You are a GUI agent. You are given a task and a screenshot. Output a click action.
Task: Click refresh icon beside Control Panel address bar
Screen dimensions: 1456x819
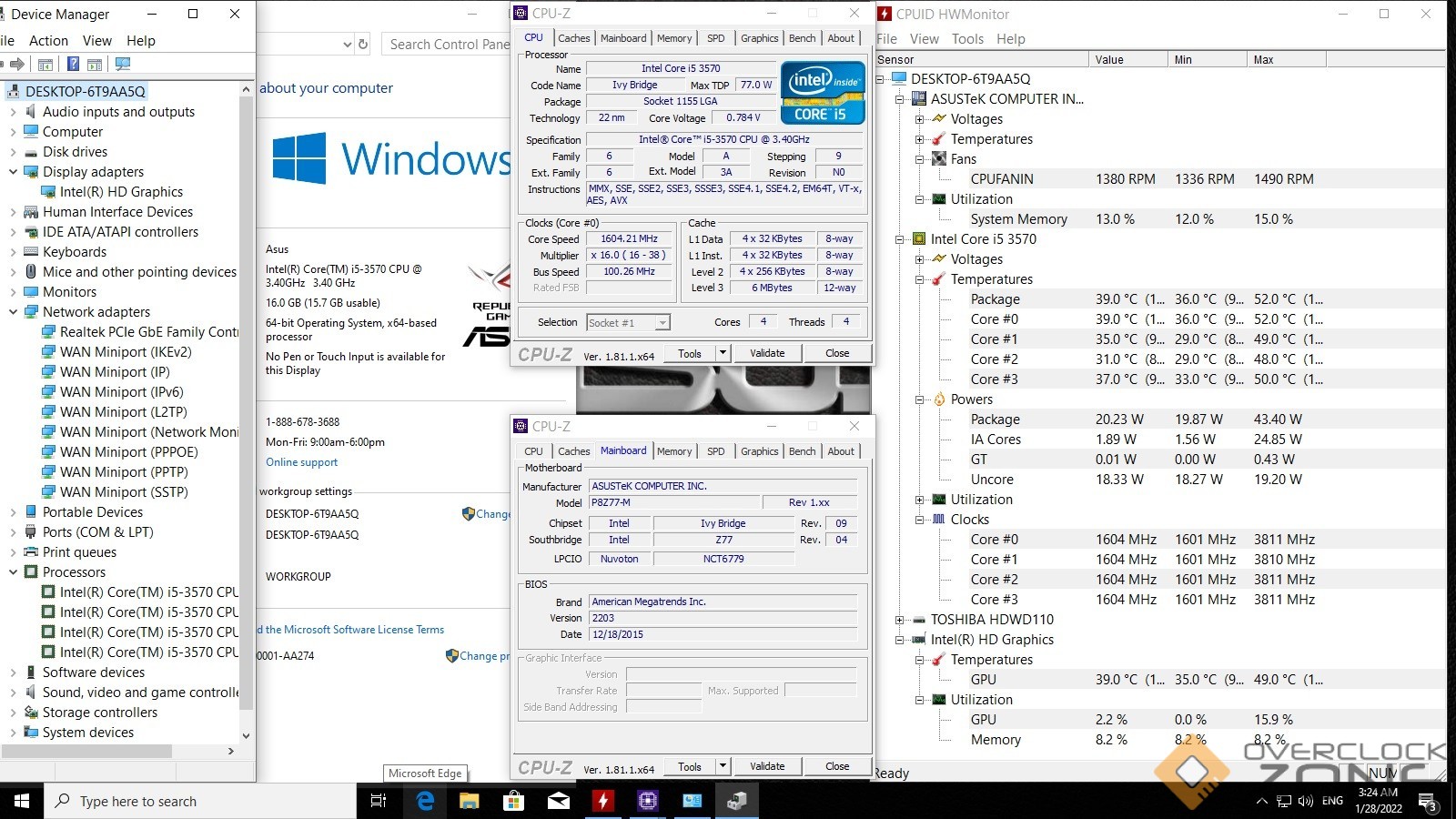point(363,44)
